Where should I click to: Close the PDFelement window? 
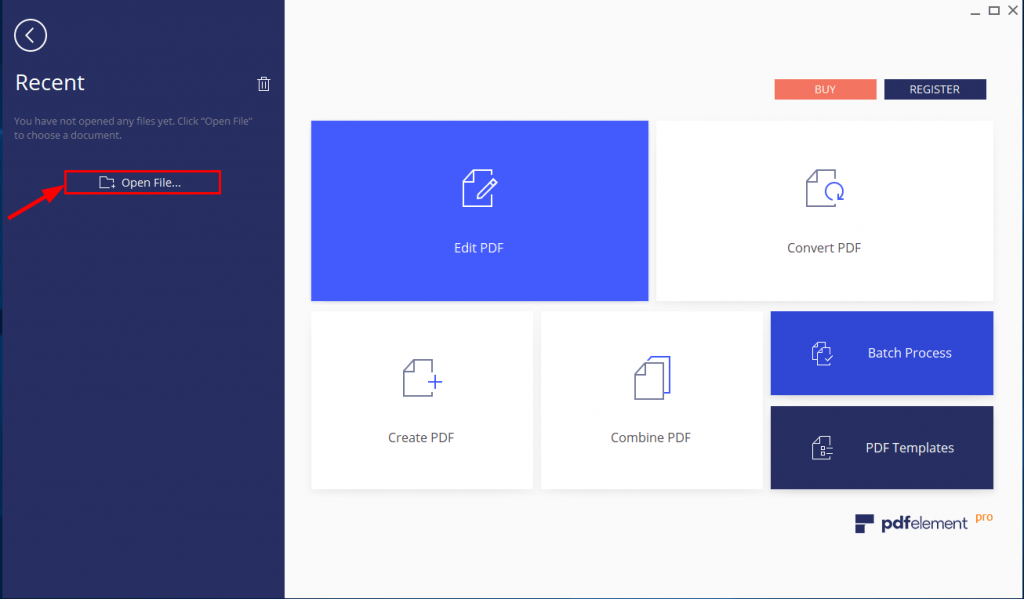(1013, 10)
